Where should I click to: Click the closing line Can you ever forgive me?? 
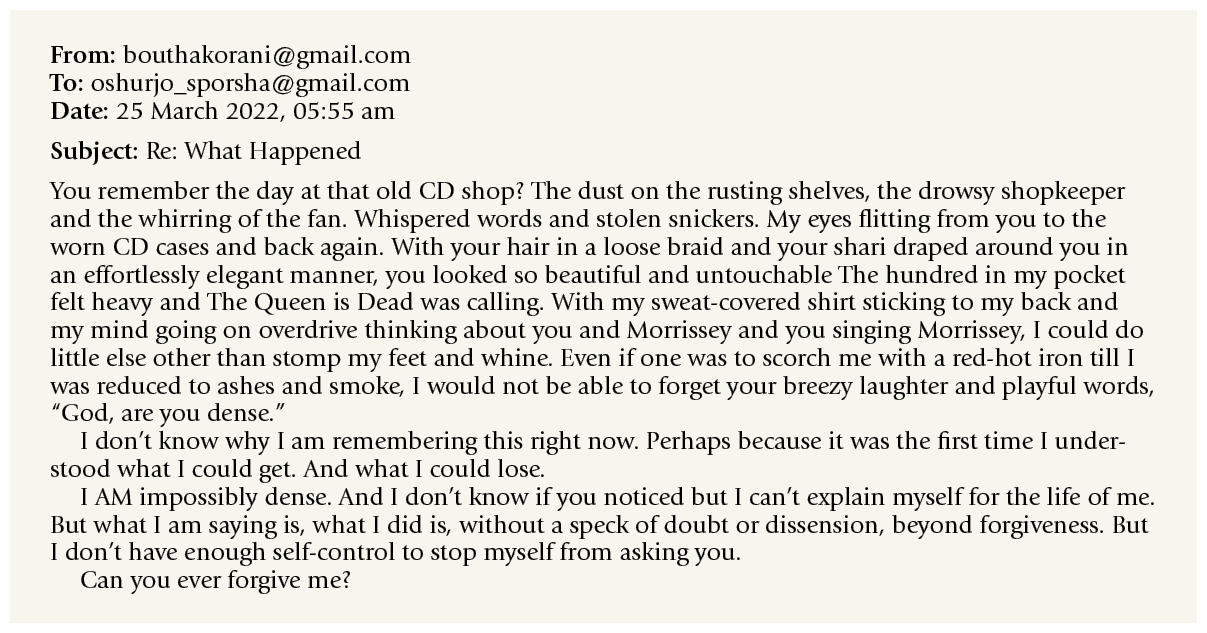[x=214, y=578]
